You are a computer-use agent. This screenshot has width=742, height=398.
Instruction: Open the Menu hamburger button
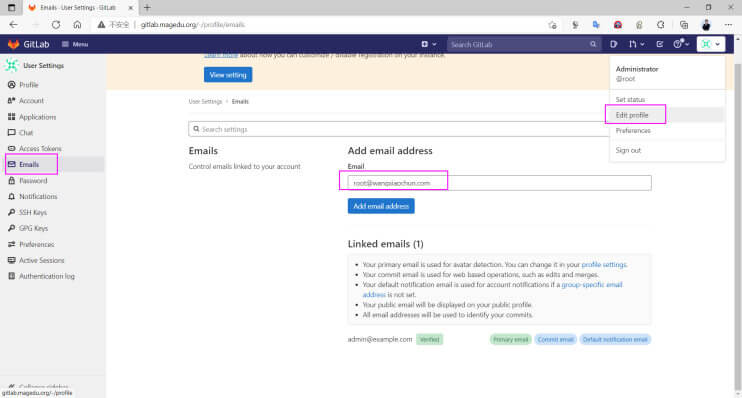pyautogui.click(x=75, y=44)
